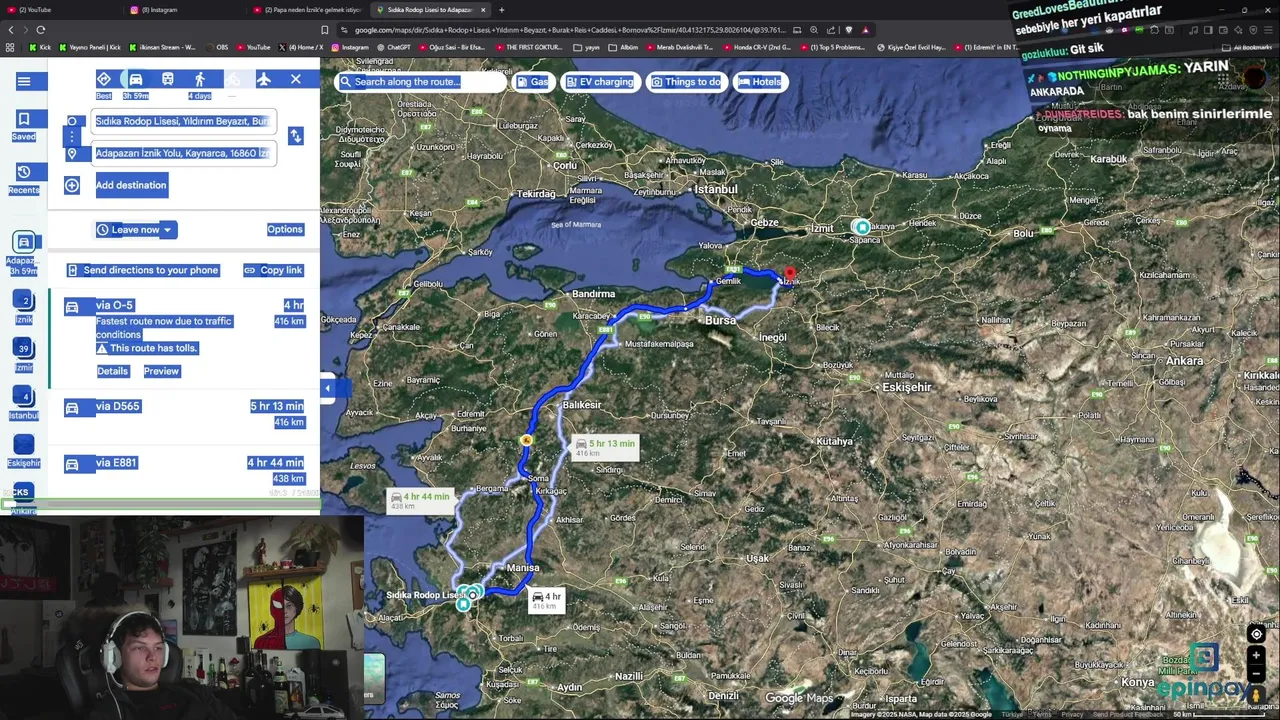Screen dimensions: 1280x720
Task: Open the İstanbul recent sidebar item
Action: 24,402
